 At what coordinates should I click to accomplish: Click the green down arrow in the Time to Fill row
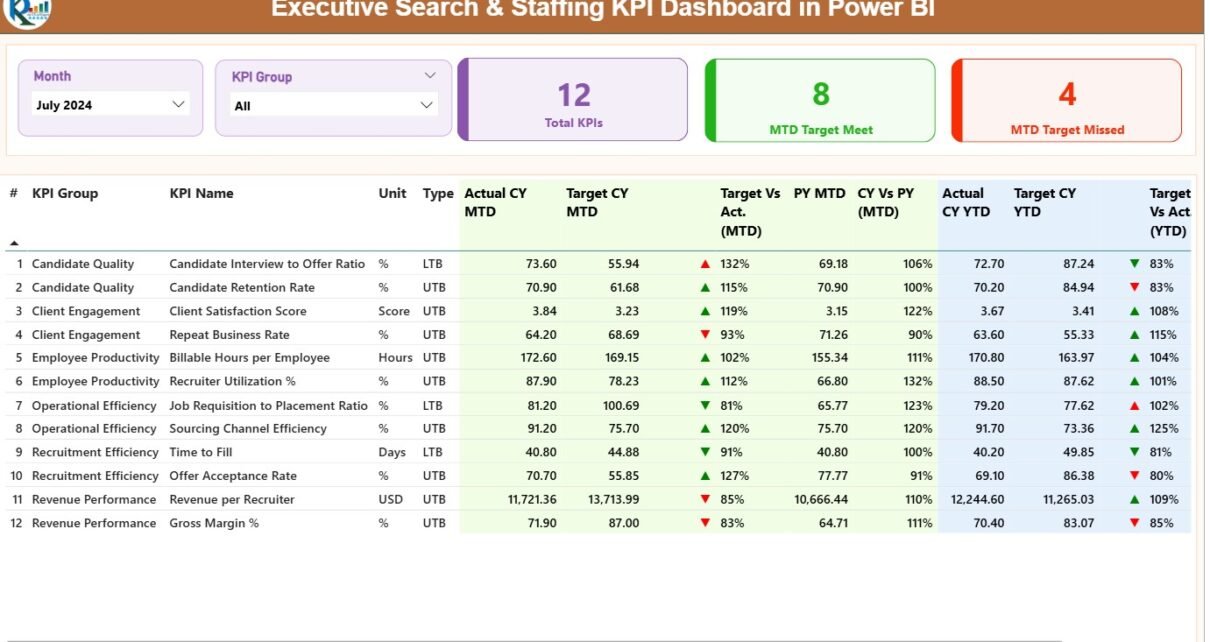point(705,452)
